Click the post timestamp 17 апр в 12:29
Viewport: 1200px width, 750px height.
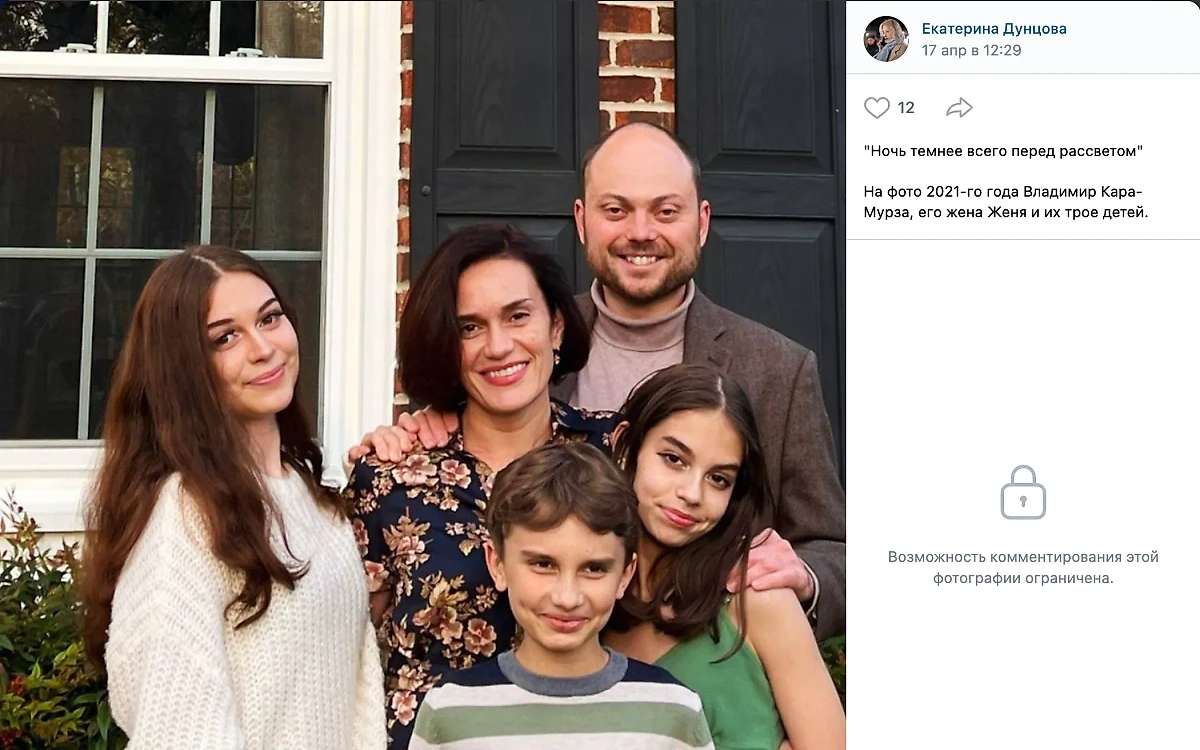(x=971, y=50)
